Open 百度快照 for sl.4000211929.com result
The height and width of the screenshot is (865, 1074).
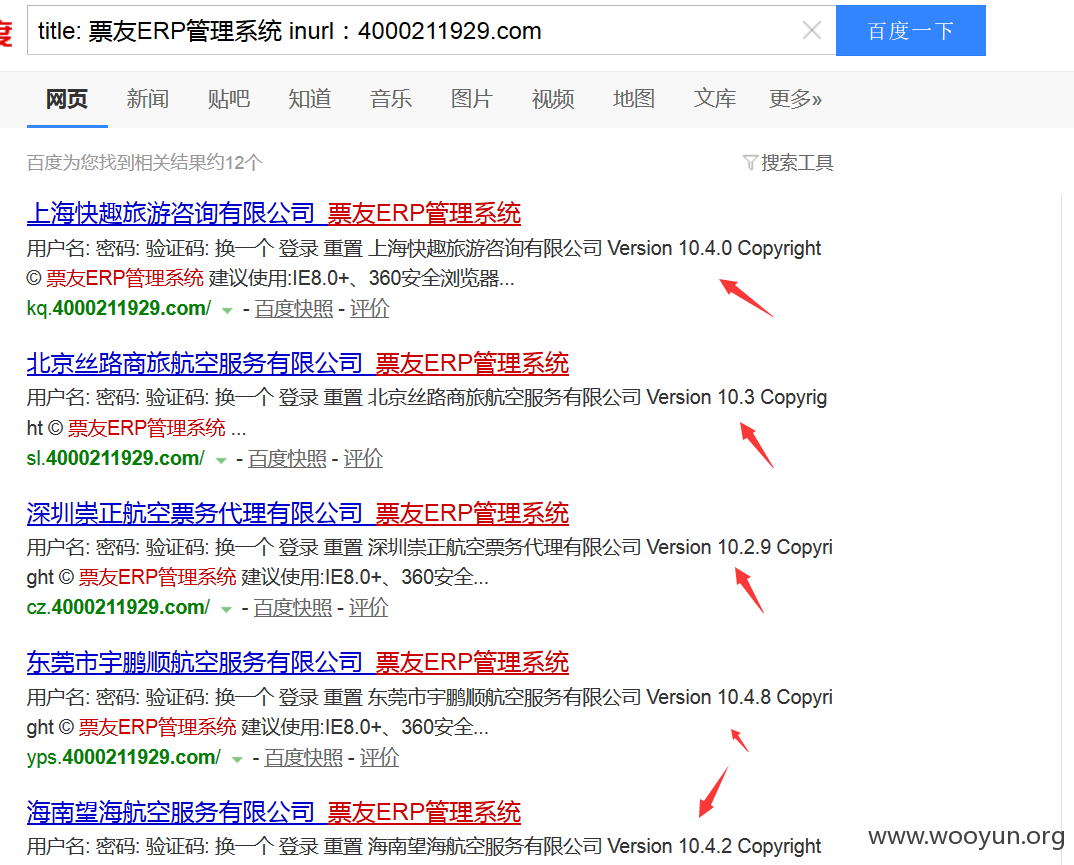tap(287, 459)
